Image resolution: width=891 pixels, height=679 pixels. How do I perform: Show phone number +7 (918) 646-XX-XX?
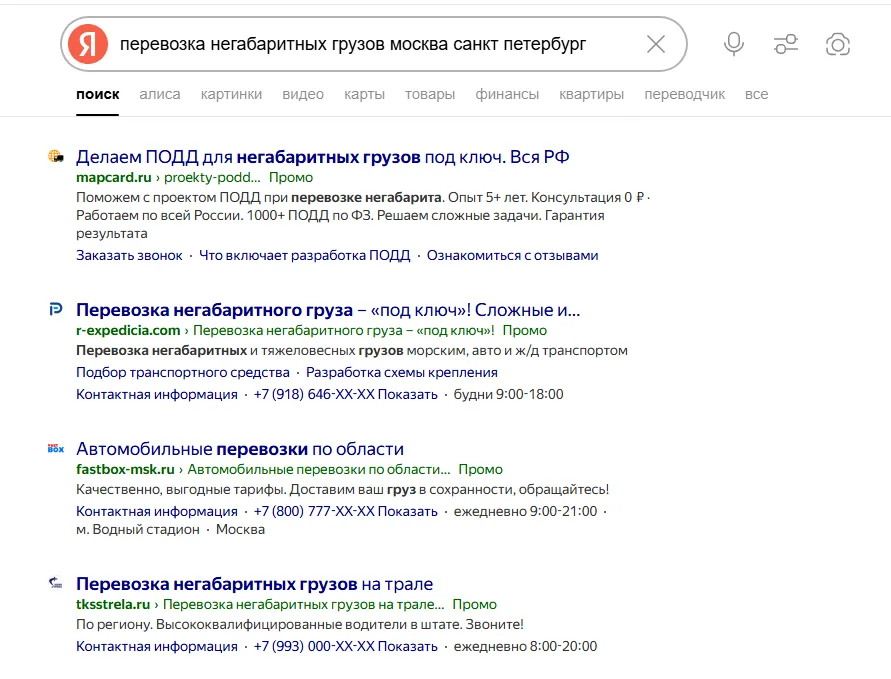pos(345,394)
